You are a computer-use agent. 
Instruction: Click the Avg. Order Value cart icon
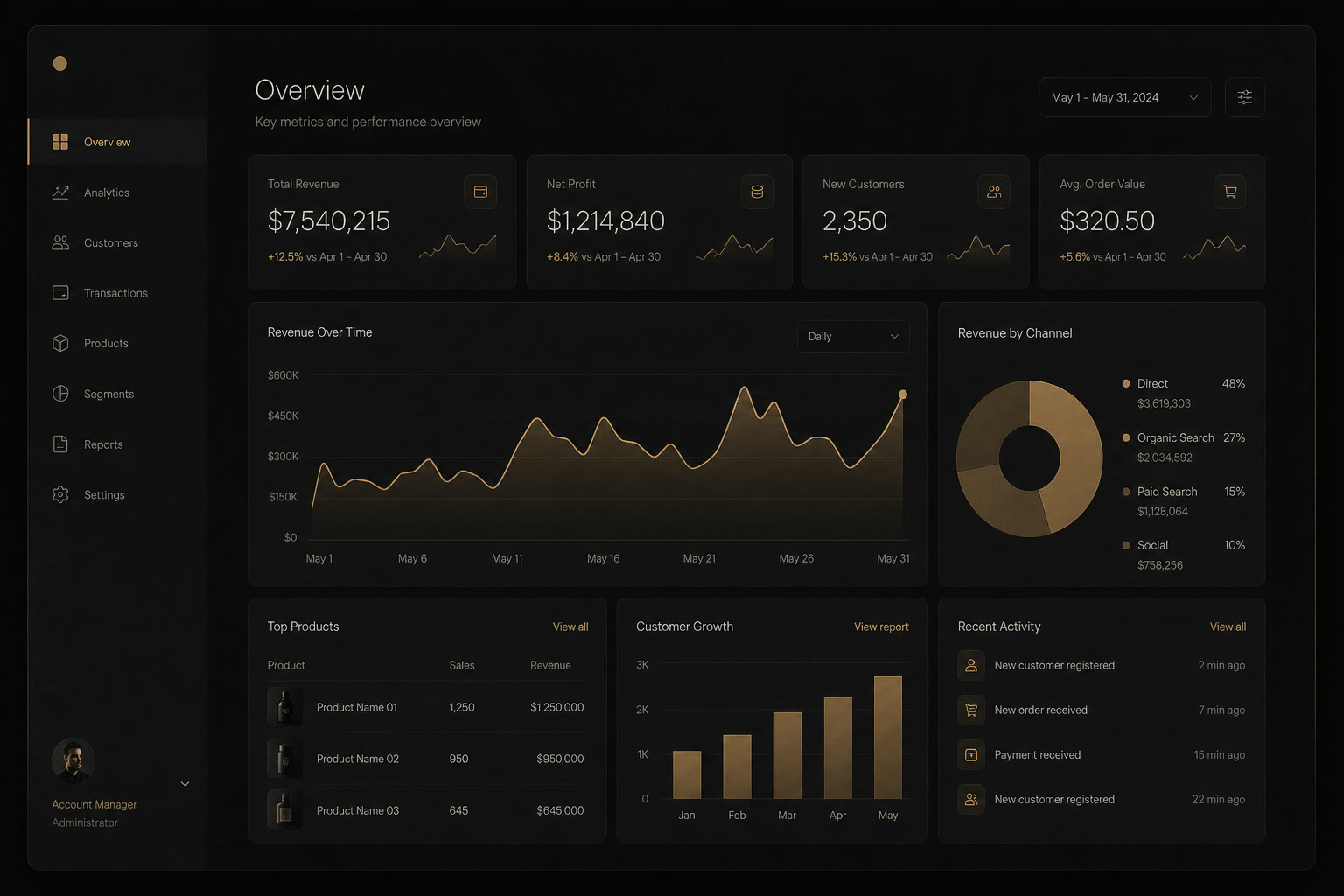1230,192
